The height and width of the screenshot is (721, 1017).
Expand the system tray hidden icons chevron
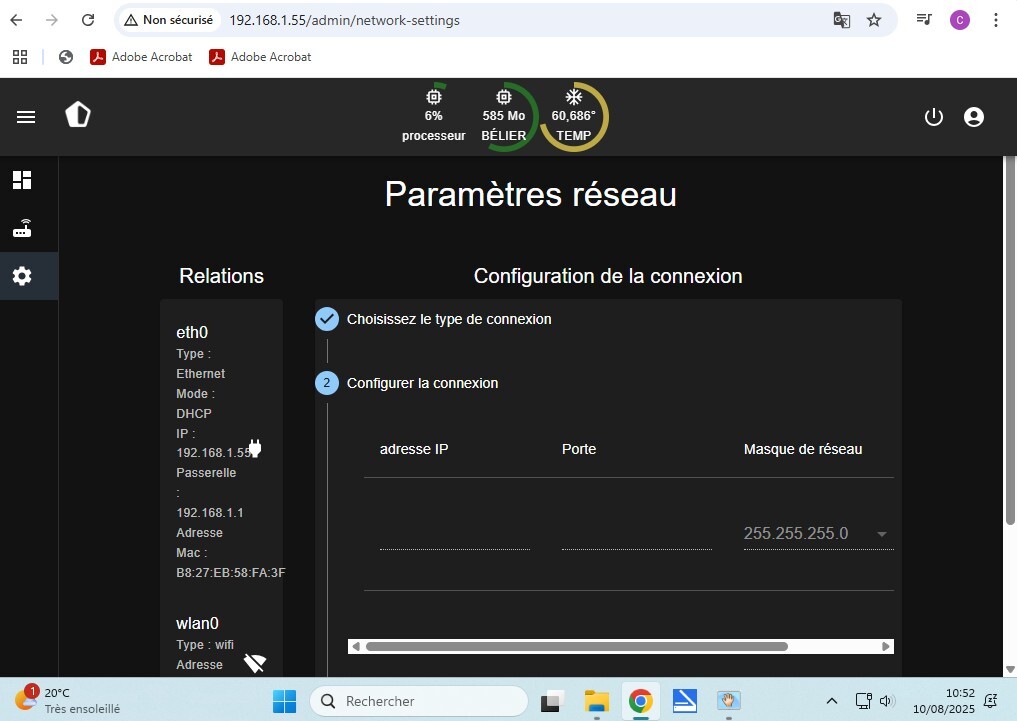click(831, 701)
